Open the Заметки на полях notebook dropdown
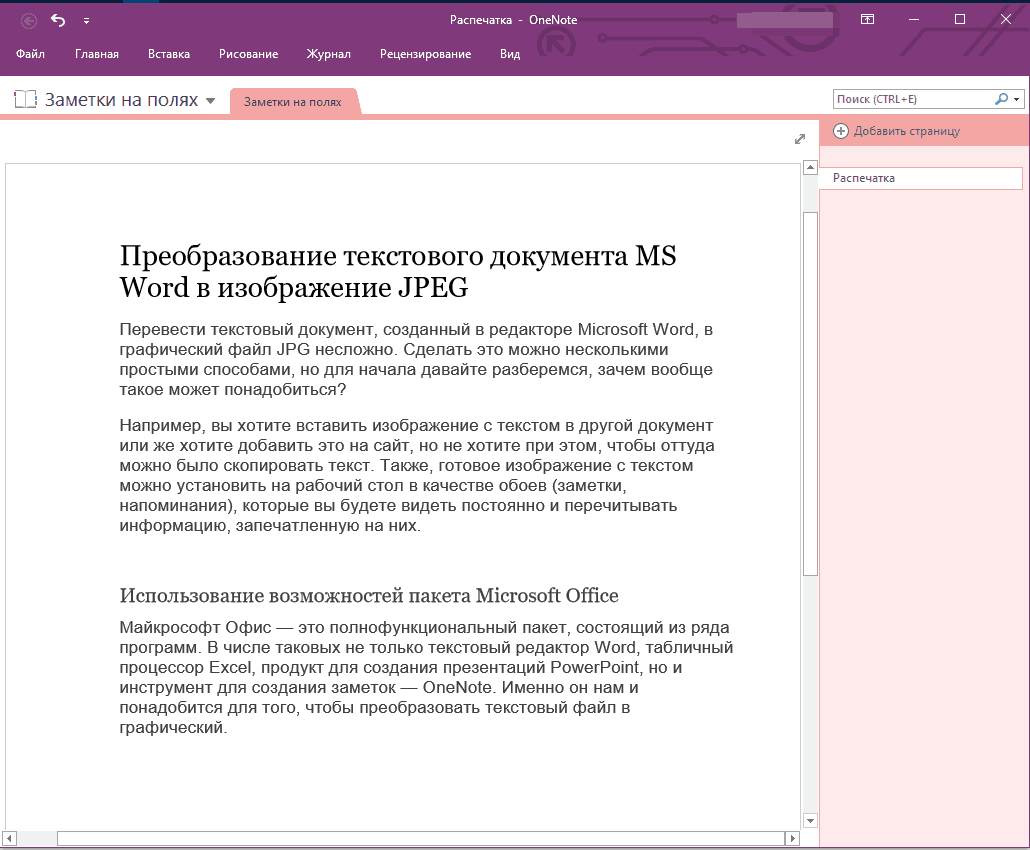This screenshot has width=1030, height=850. [210, 101]
